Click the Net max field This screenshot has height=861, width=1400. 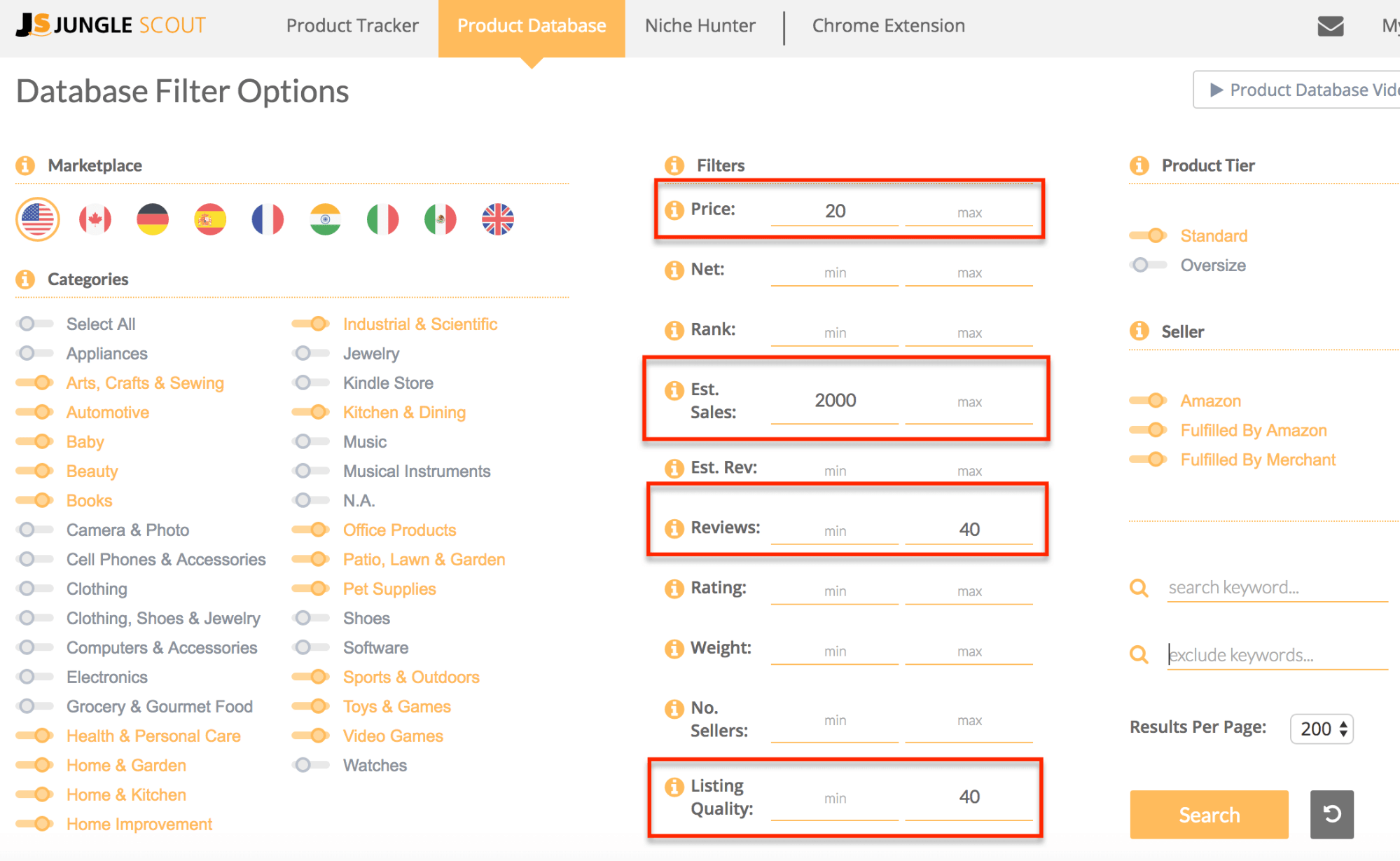pyautogui.click(x=969, y=272)
